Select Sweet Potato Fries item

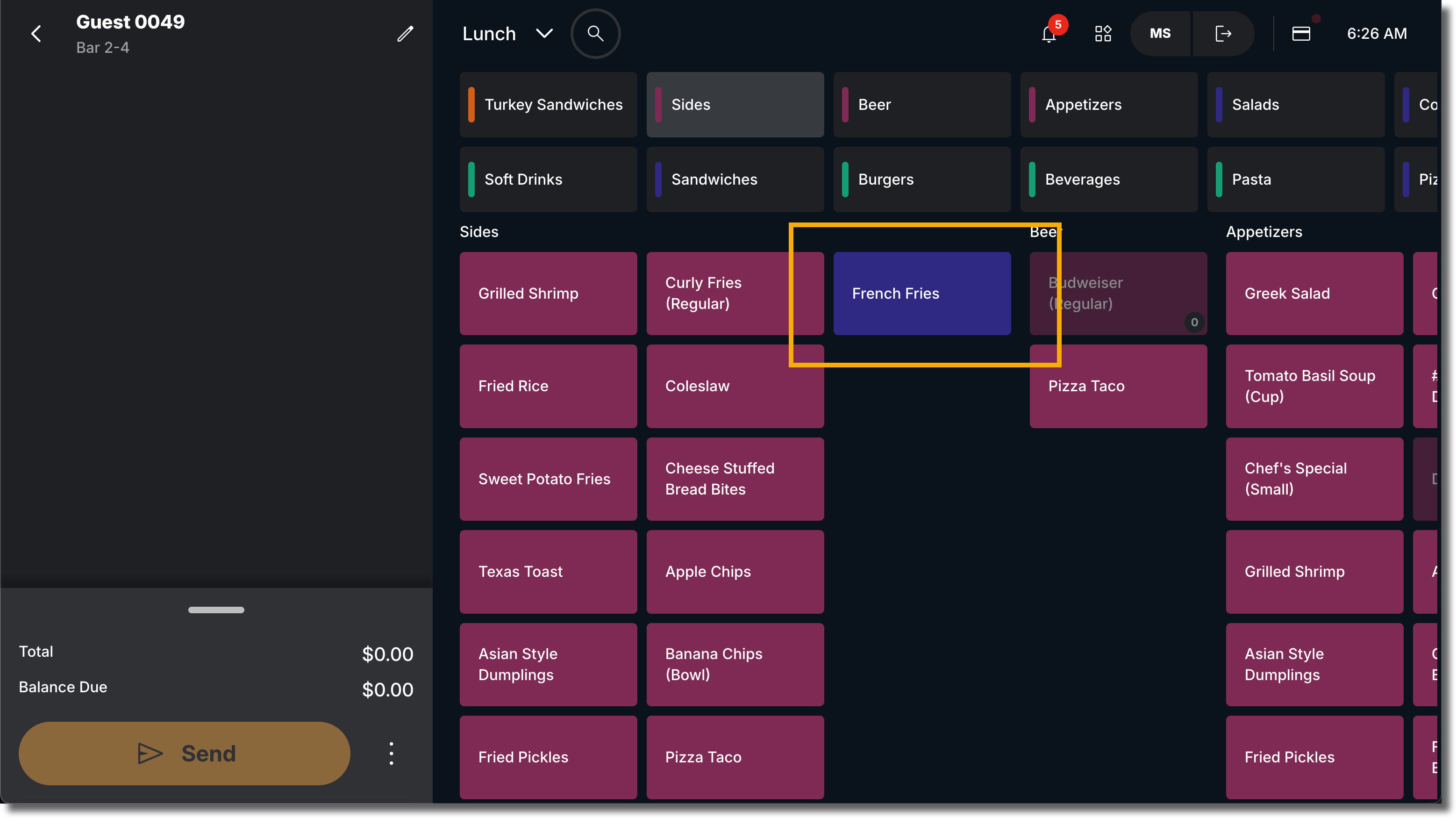click(548, 479)
